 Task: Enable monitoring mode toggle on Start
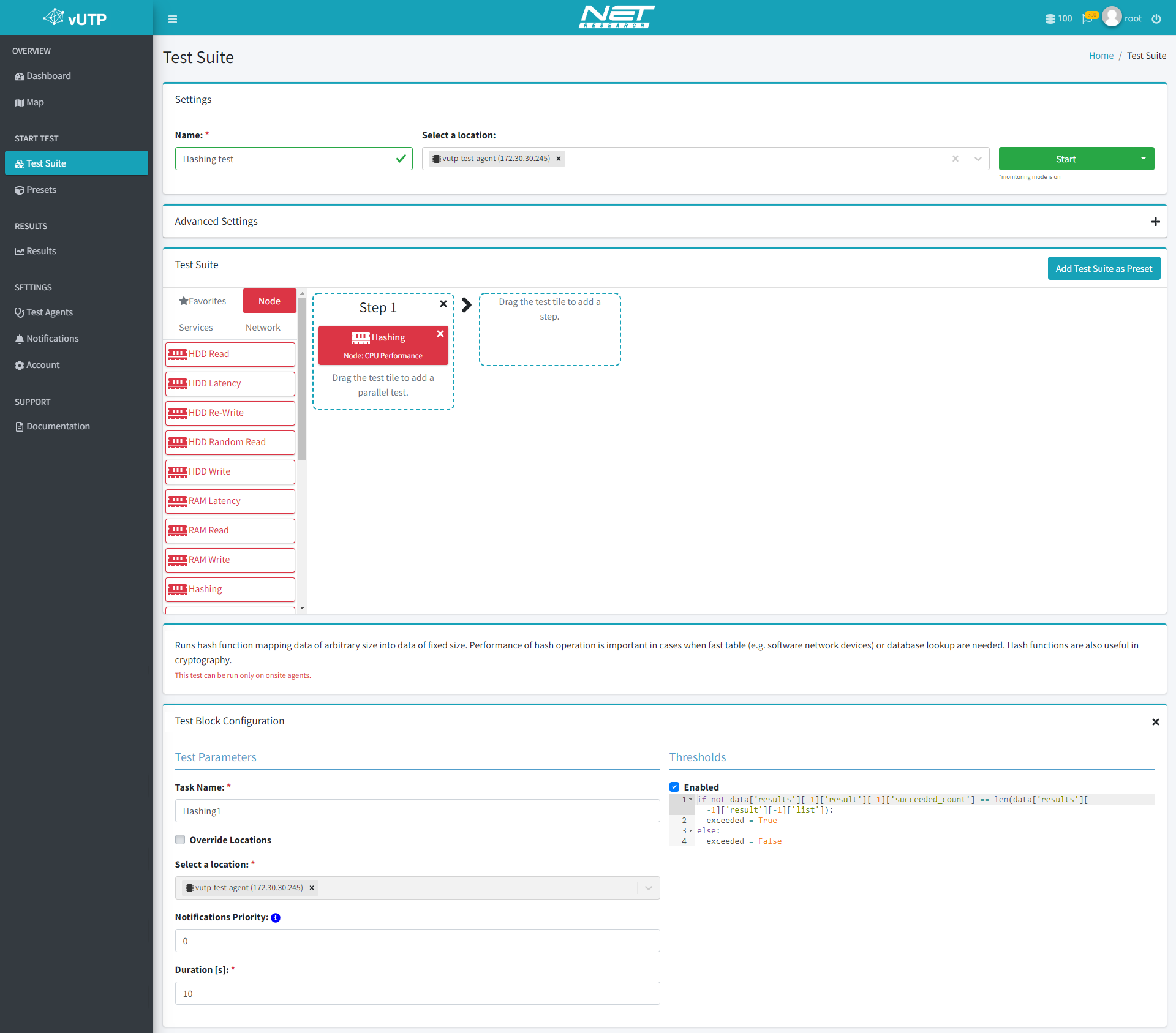1141,158
